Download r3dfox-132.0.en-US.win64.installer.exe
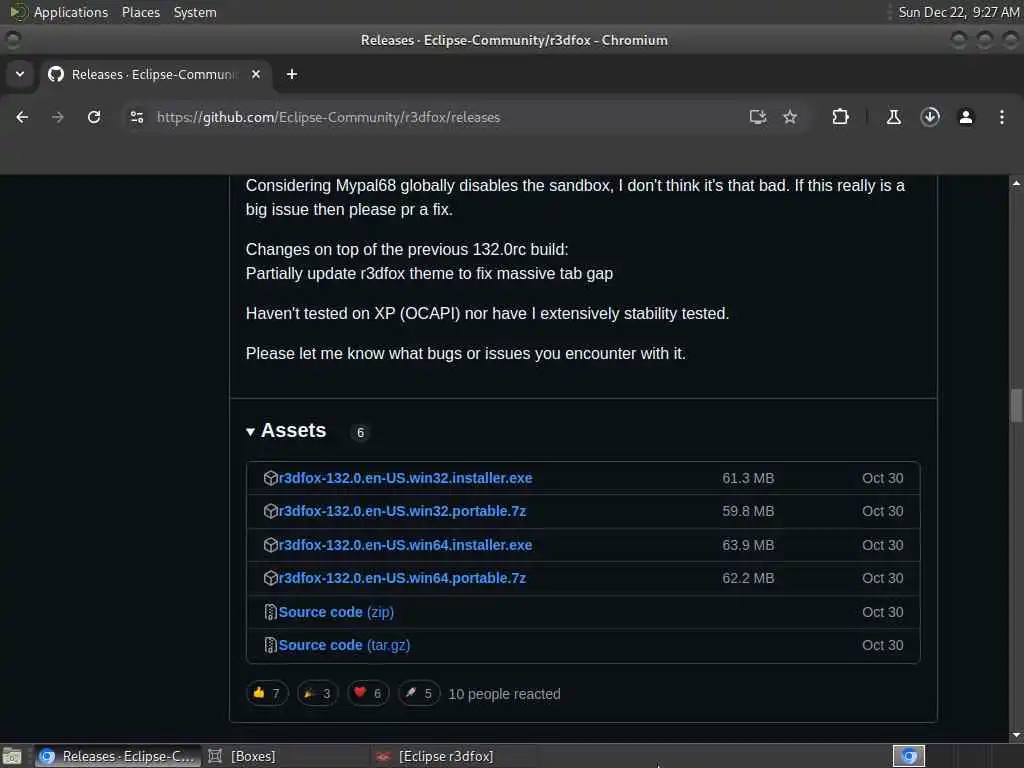This screenshot has width=1024, height=768. [405, 545]
